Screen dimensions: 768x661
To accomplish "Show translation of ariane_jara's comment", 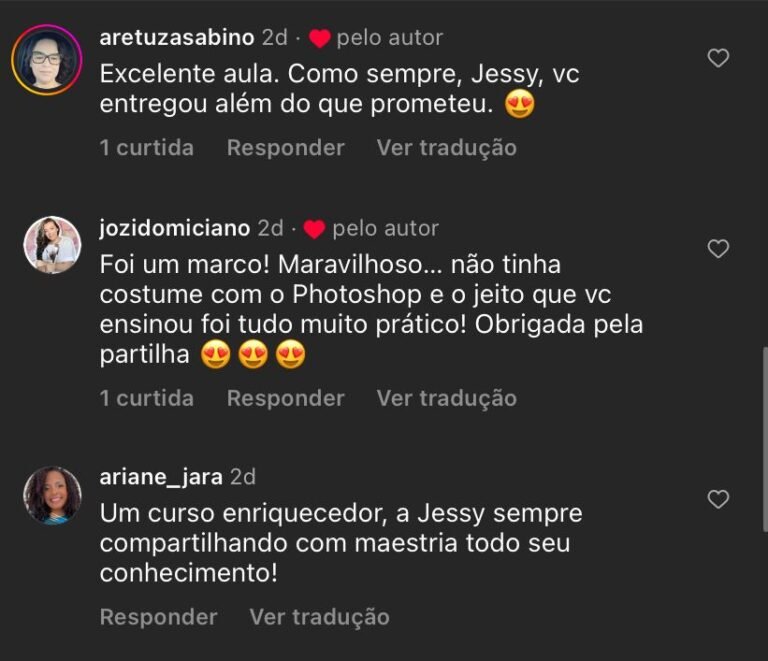I will click(319, 617).
